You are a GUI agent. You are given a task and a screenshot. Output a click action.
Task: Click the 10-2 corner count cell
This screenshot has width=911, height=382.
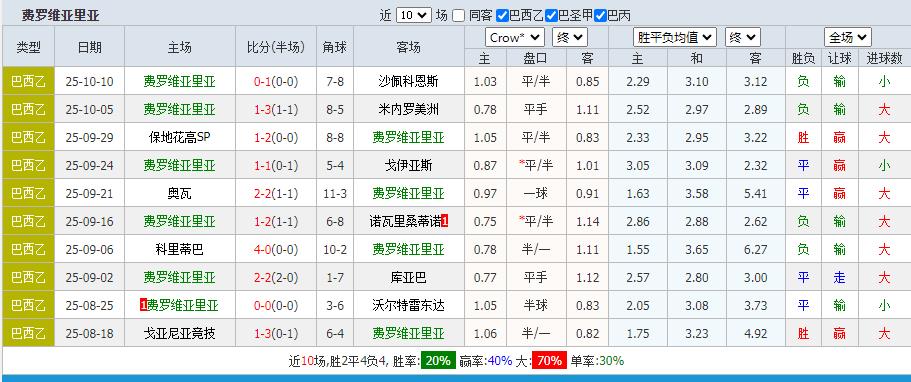click(x=335, y=249)
